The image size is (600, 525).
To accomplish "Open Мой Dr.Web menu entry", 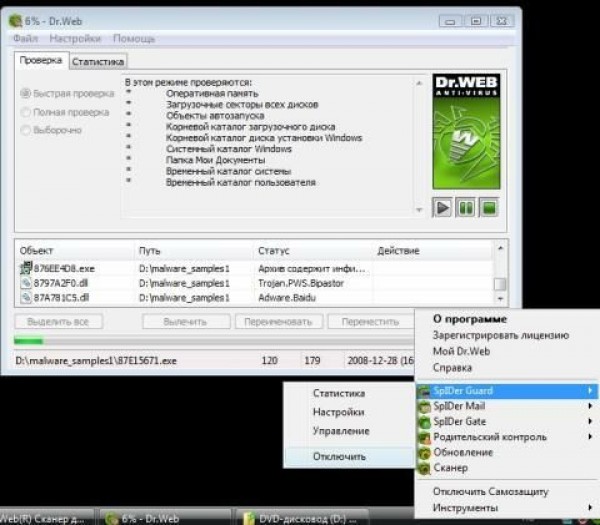I will (x=461, y=351).
